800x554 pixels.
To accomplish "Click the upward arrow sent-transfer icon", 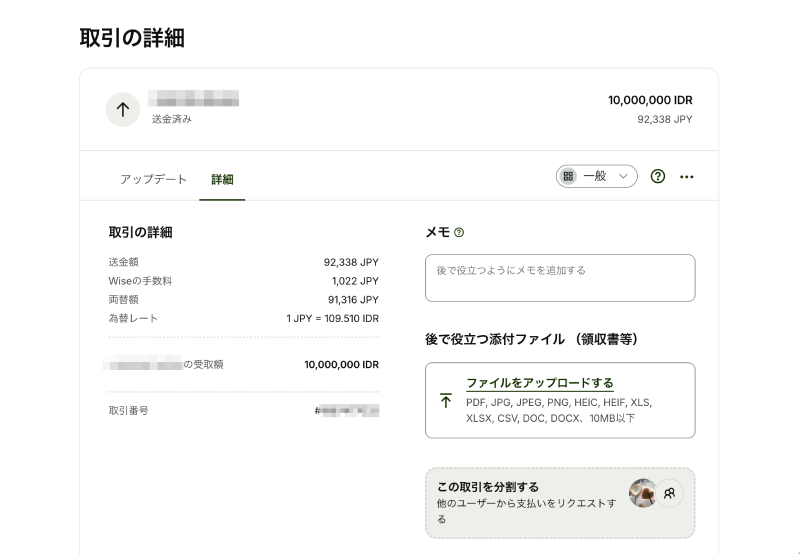I will (122, 109).
